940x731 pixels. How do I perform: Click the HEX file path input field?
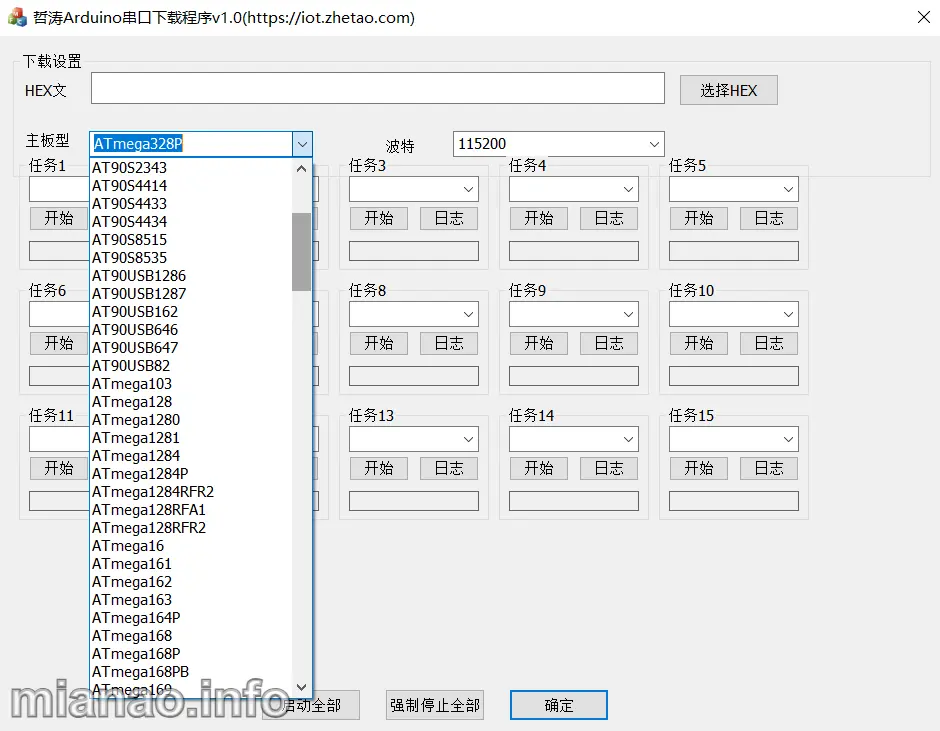point(377,89)
